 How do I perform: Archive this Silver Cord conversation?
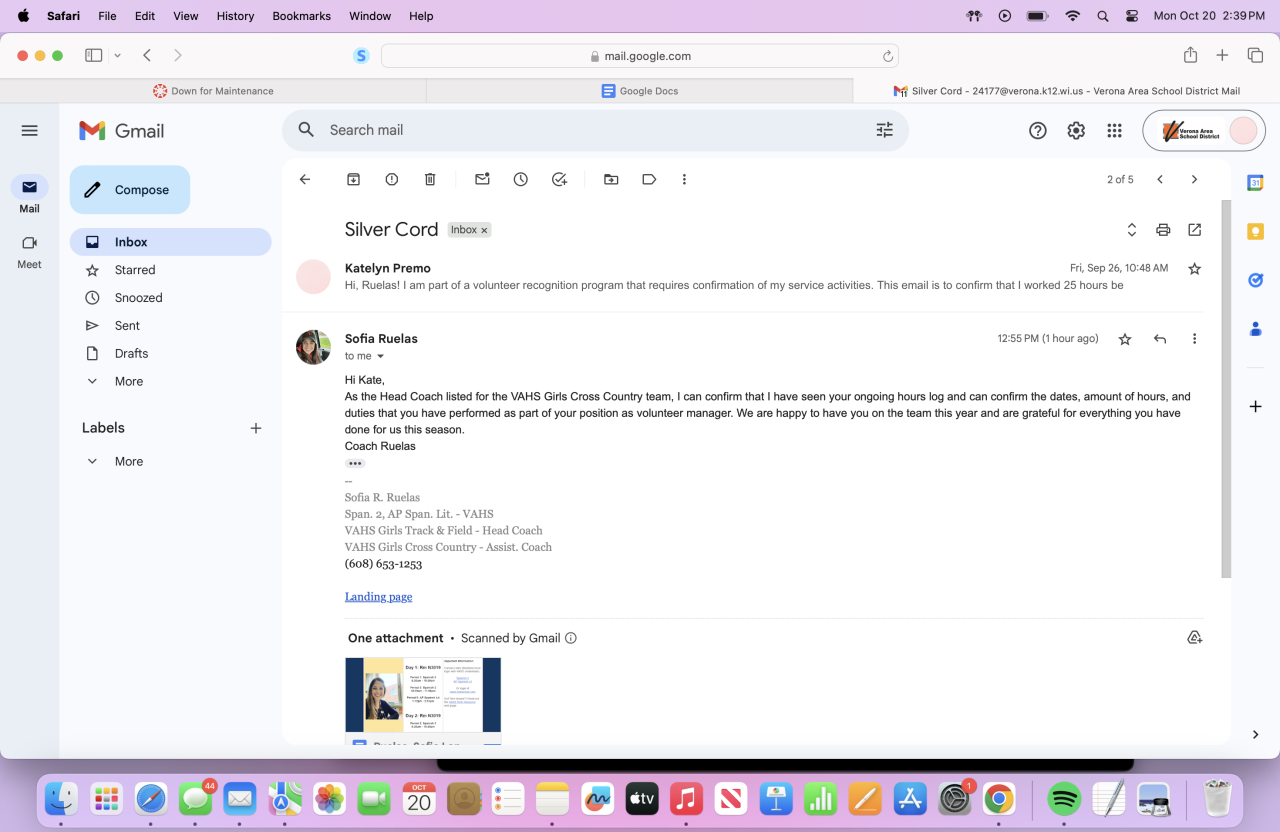pos(353,179)
